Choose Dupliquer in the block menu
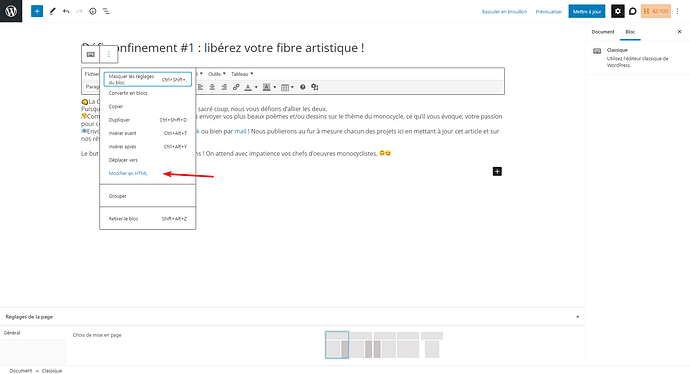Screen dimensions: 690x374 point(148,120)
